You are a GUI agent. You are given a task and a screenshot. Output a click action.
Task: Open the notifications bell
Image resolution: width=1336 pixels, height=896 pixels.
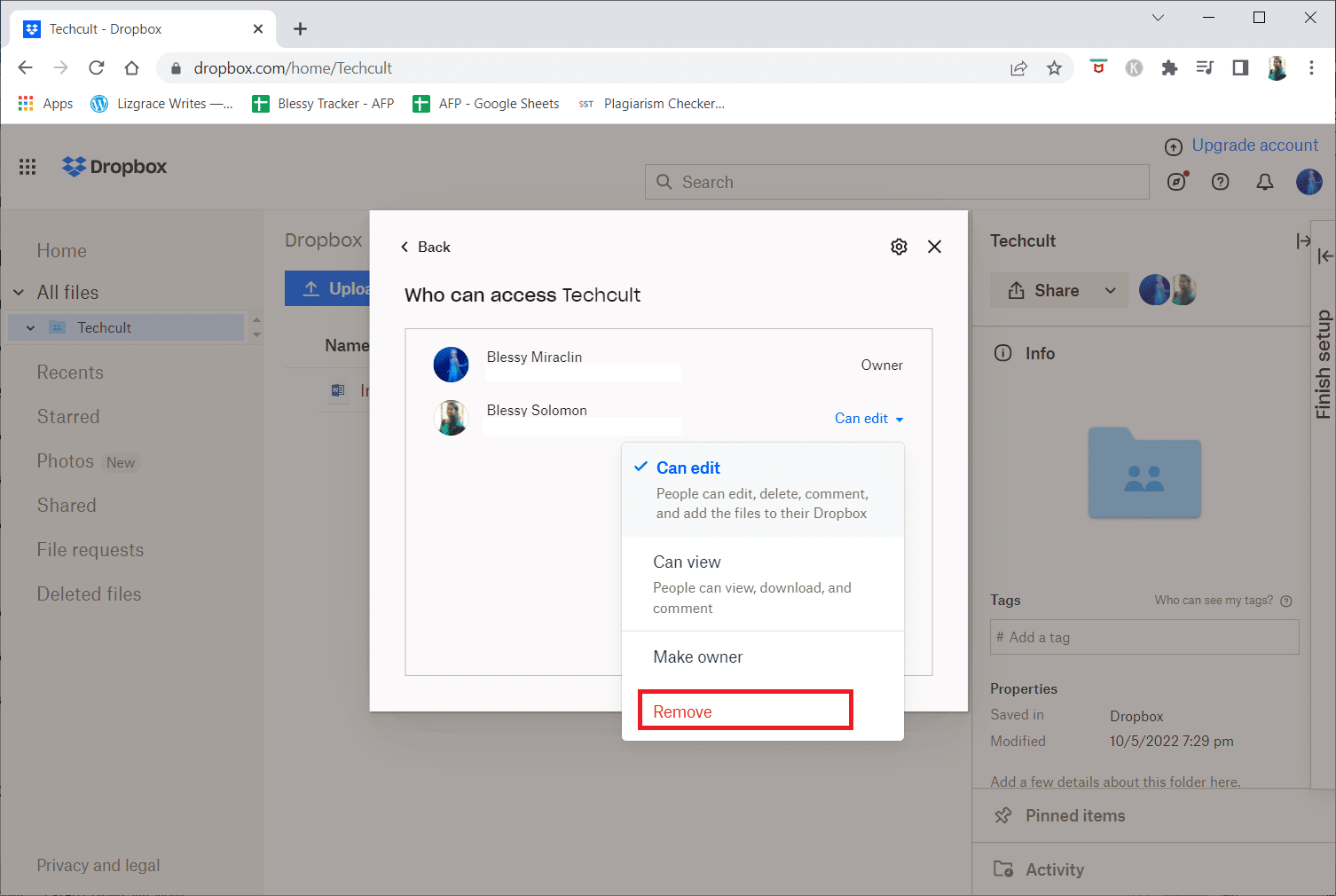click(x=1265, y=182)
